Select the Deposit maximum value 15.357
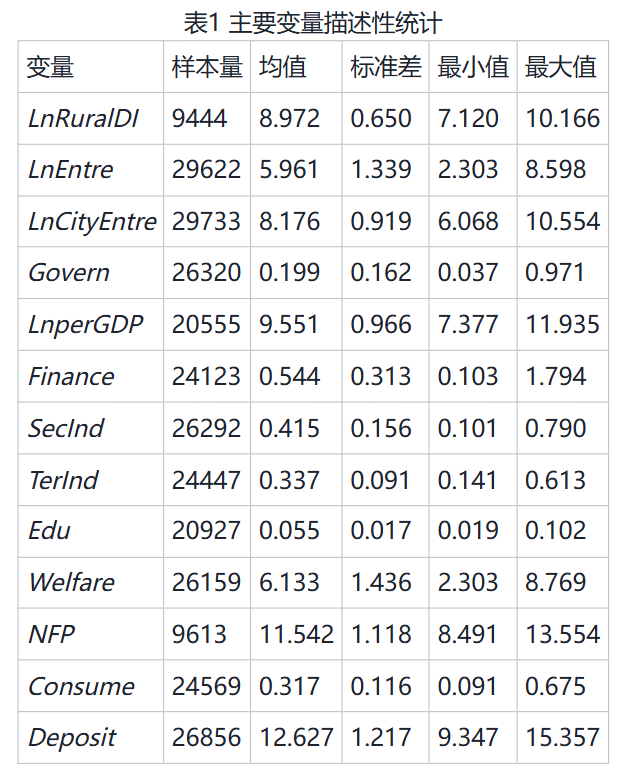Screen dimensions: 619x776 point(562,738)
